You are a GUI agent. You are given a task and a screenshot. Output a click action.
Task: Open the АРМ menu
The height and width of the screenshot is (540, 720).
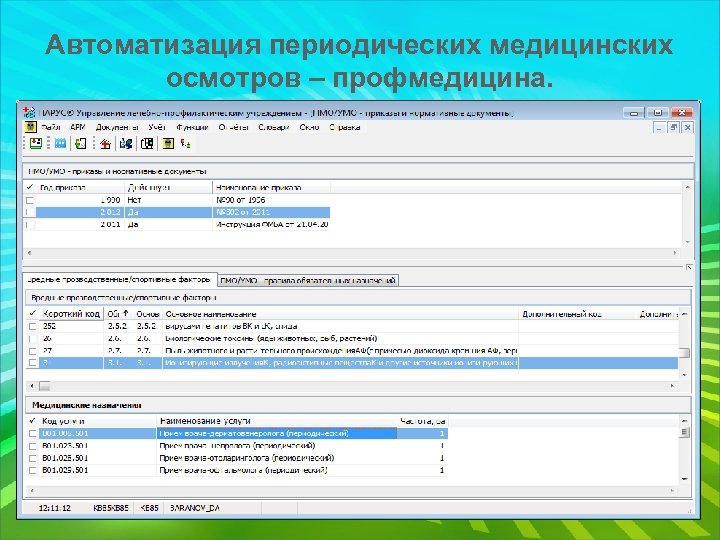[78, 127]
